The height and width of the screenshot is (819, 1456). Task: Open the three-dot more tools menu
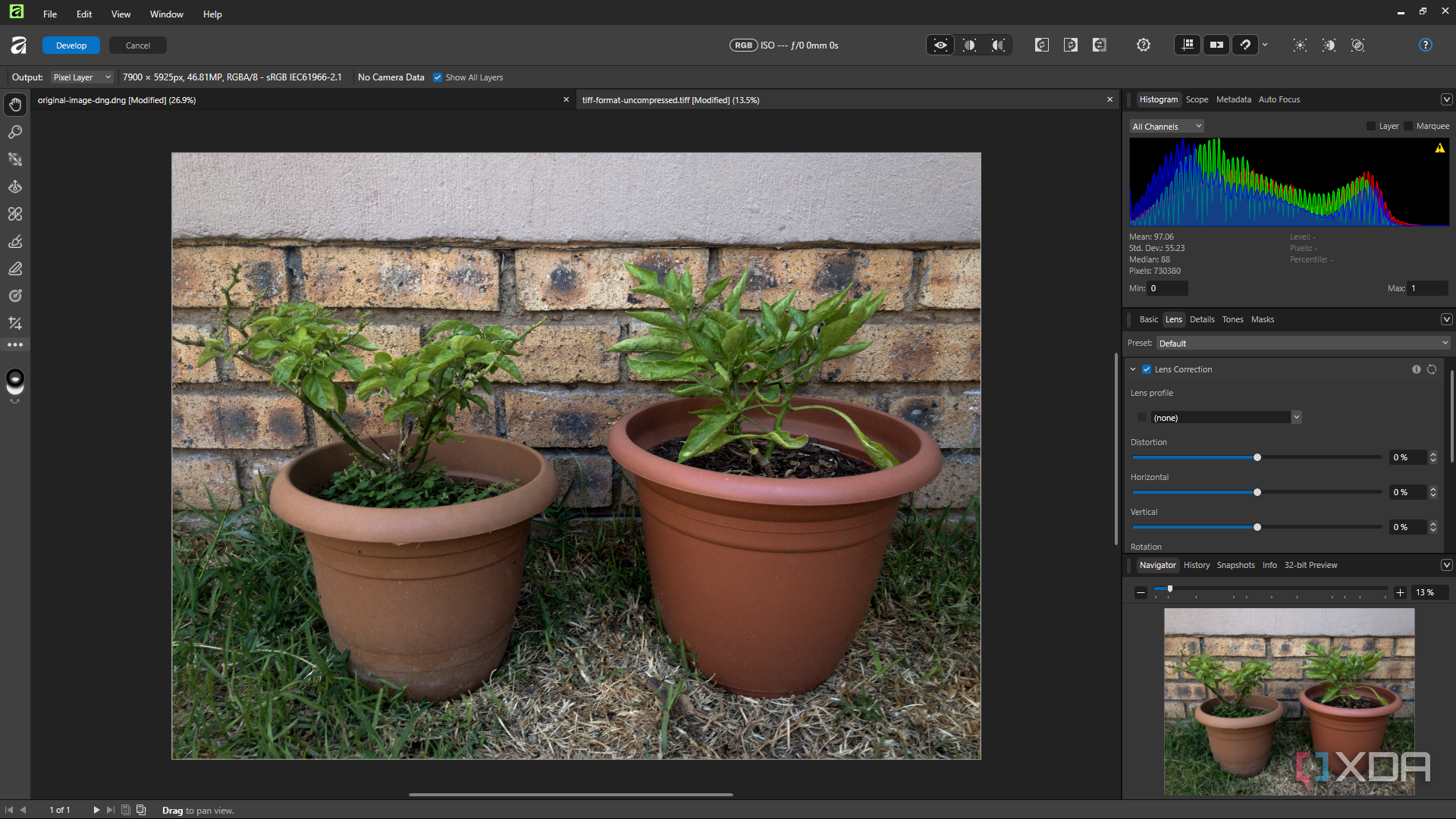coord(15,345)
